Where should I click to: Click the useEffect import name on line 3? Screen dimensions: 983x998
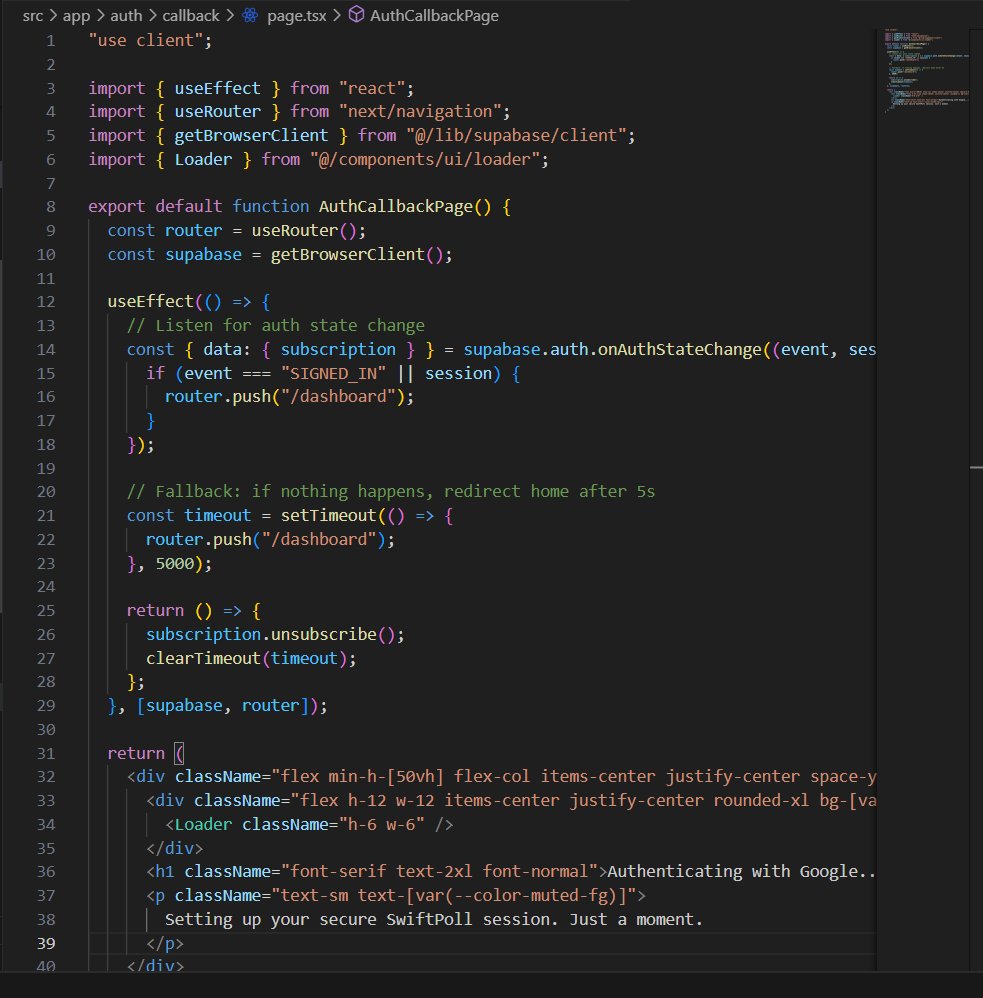[x=218, y=88]
